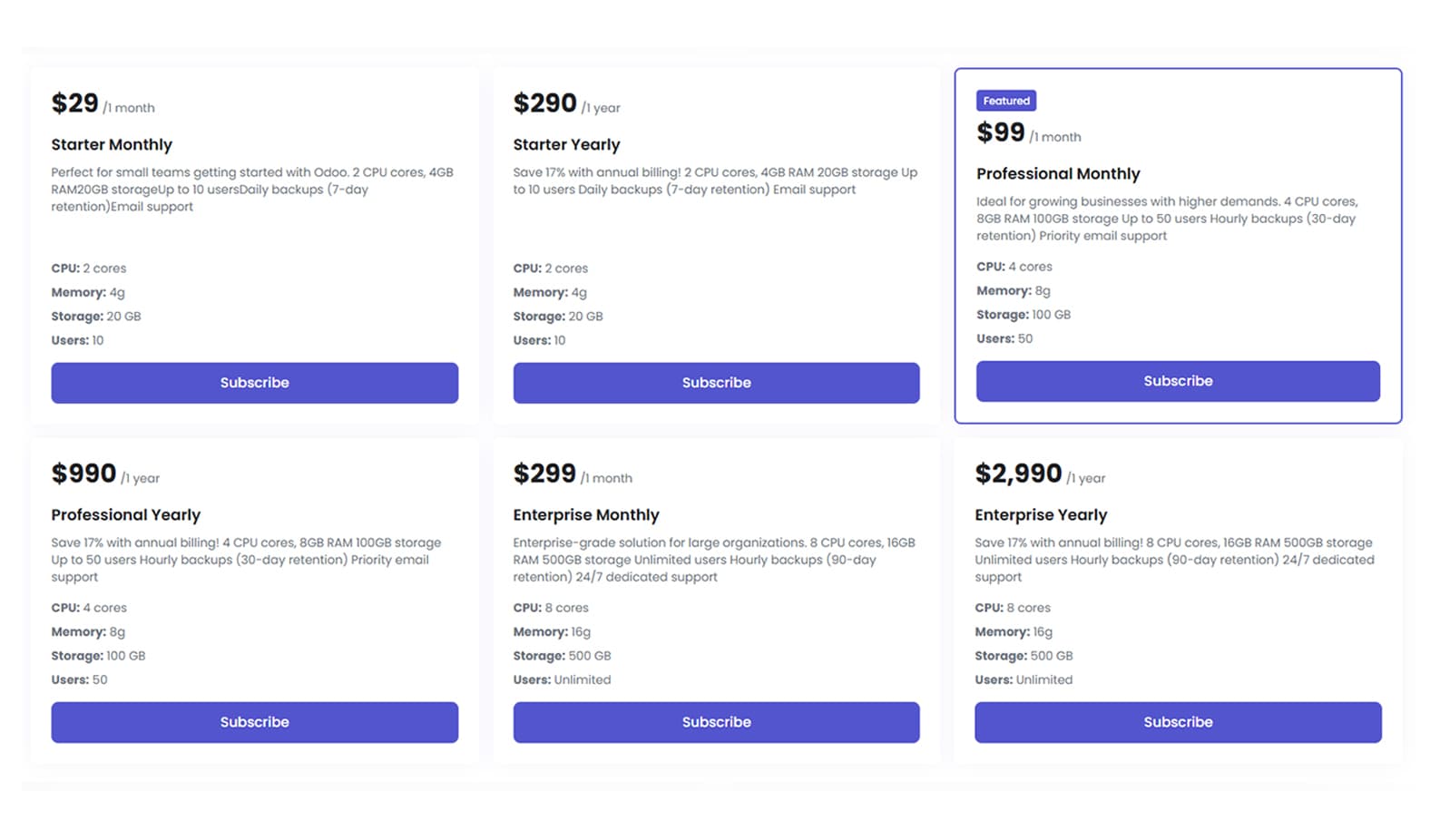The width and height of the screenshot is (1440, 840).
Task: Click the Featured badge
Action: pyautogui.click(x=1005, y=101)
